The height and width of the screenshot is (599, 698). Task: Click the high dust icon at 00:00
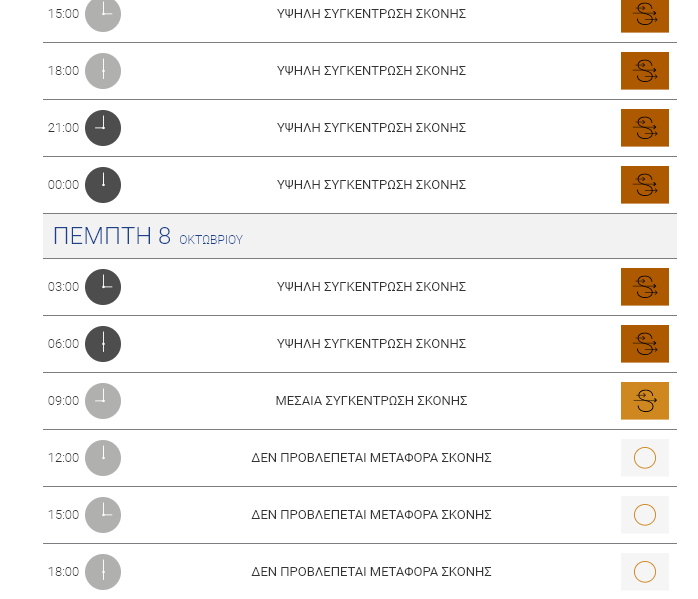645,185
